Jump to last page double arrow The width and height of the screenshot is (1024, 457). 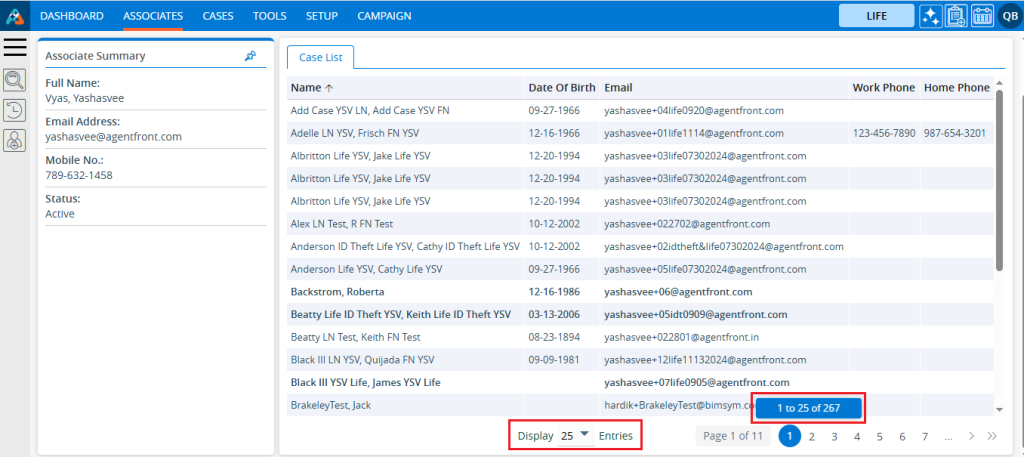[992, 436]
